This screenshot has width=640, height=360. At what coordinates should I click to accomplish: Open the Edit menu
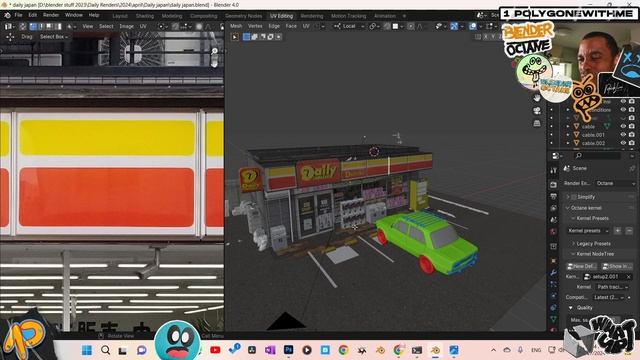(x=33, y=15)
